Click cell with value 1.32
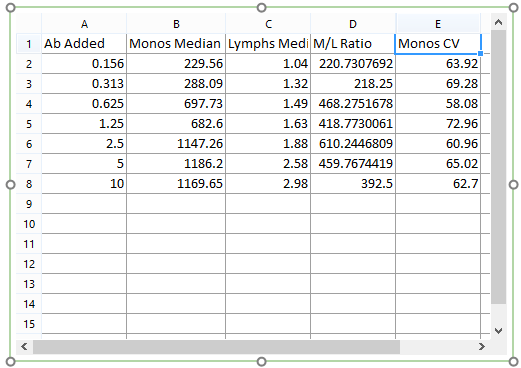Viewport: 521px width, 368px height. pos(268,84)
